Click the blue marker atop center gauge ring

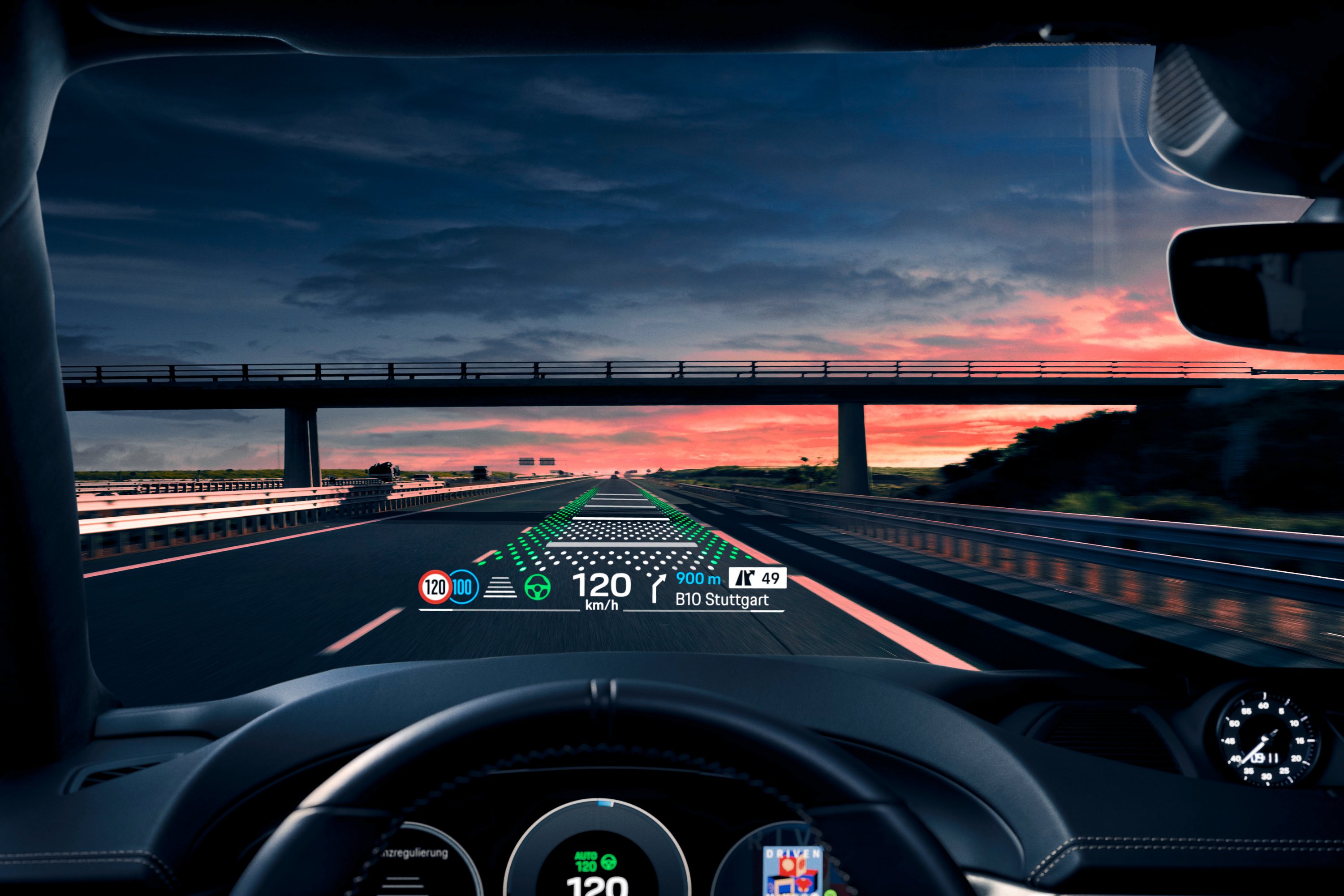click(605, 803)
